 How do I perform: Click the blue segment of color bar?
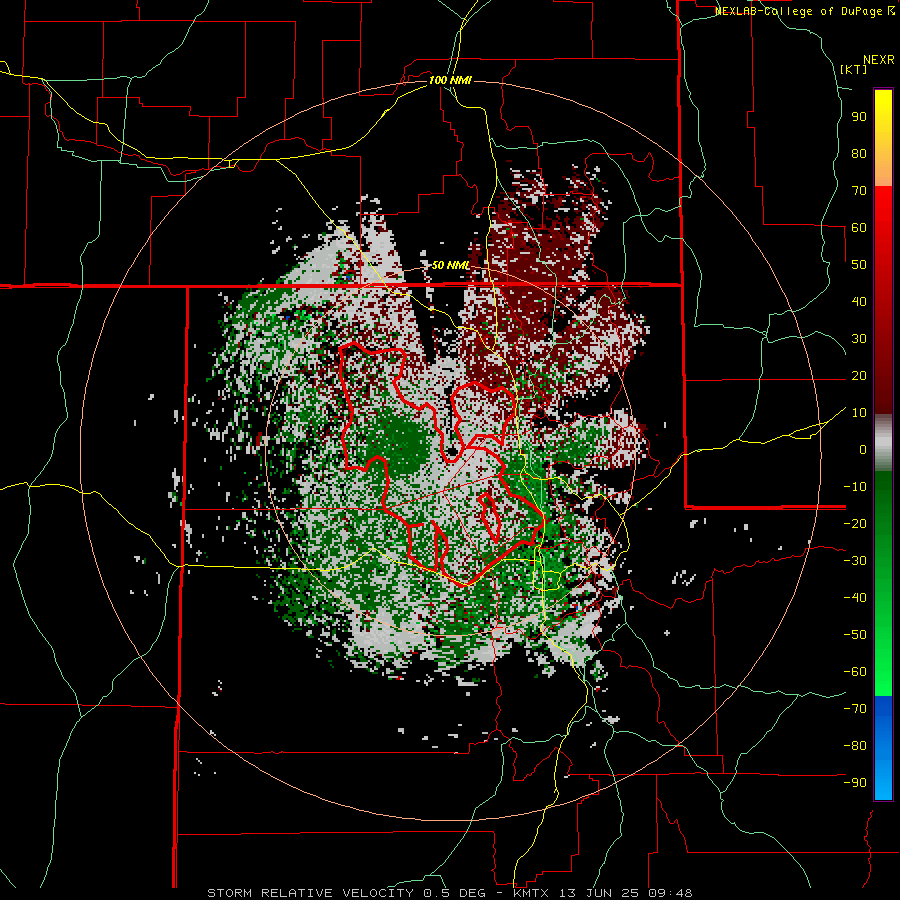point(883,747)
